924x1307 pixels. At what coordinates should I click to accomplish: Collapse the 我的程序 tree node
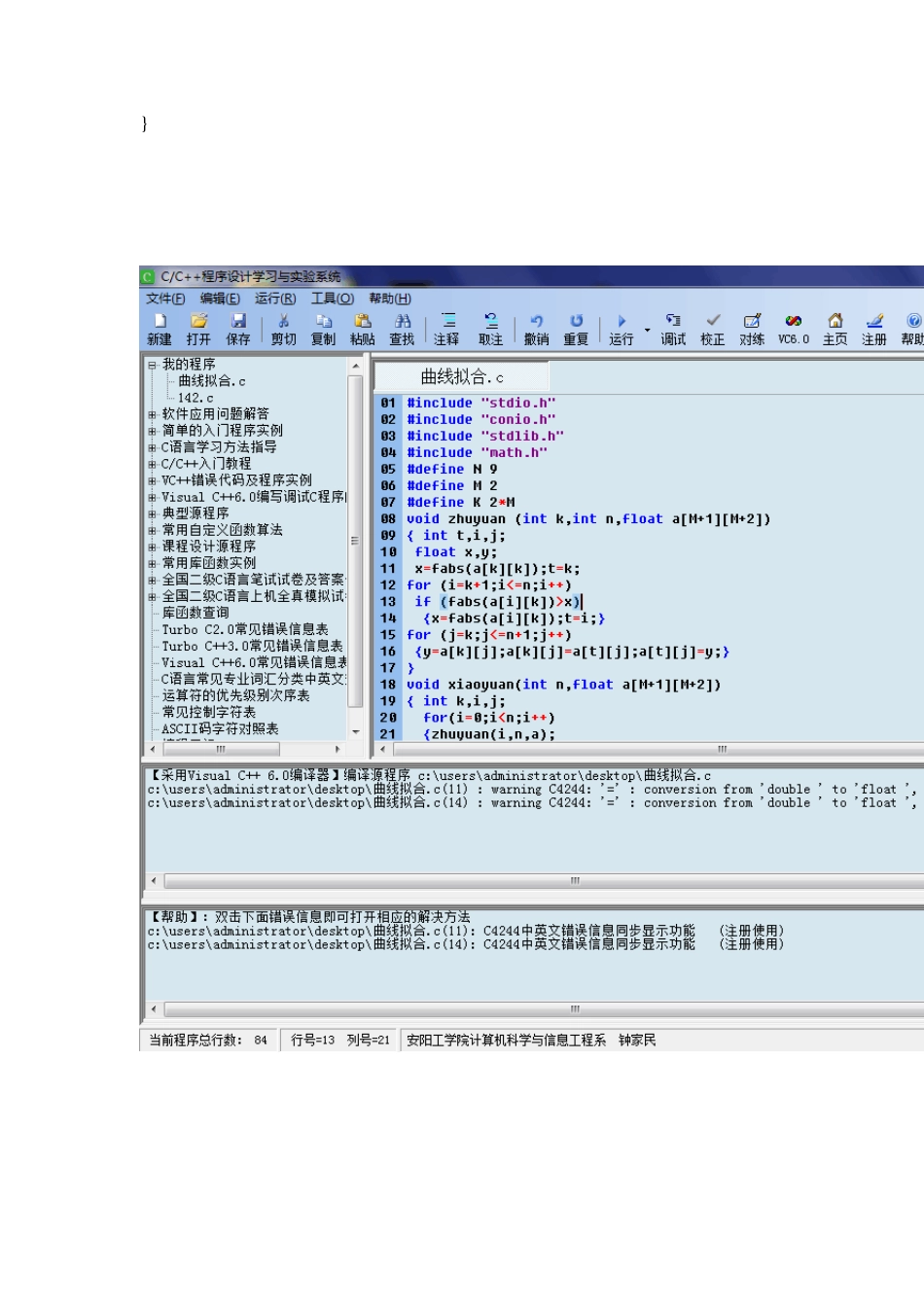point(152,365)
